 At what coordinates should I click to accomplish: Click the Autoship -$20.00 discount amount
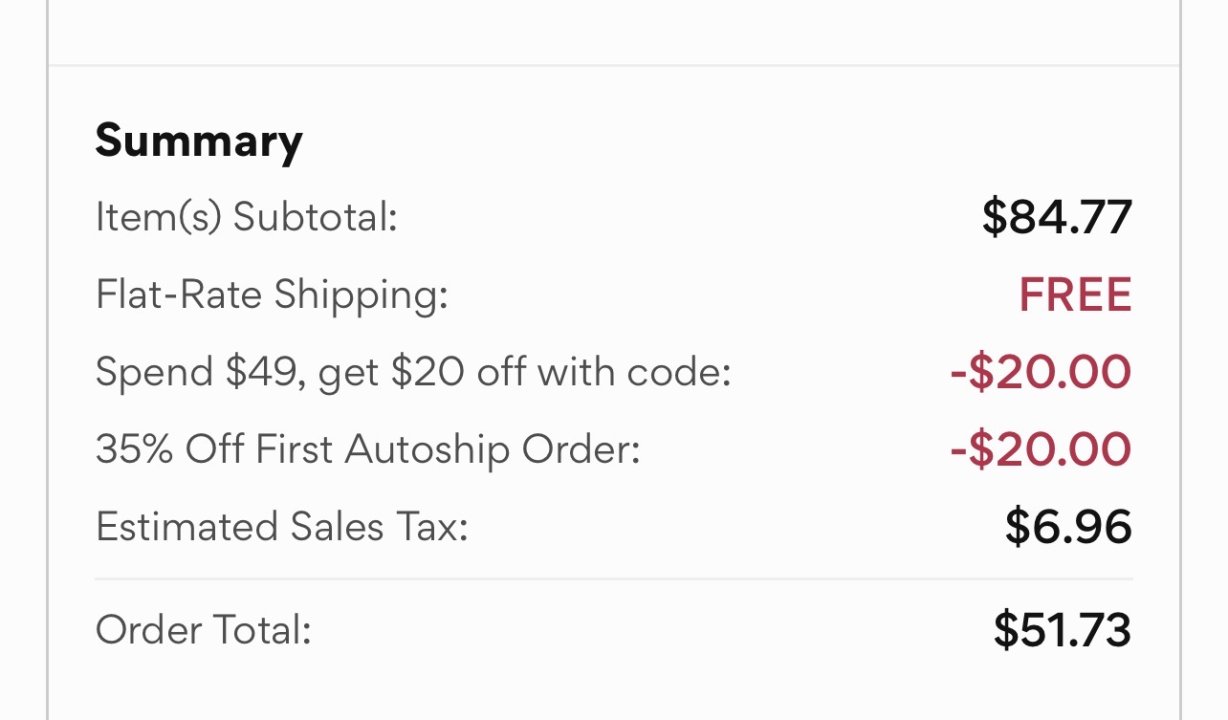tap(1040, 450)
